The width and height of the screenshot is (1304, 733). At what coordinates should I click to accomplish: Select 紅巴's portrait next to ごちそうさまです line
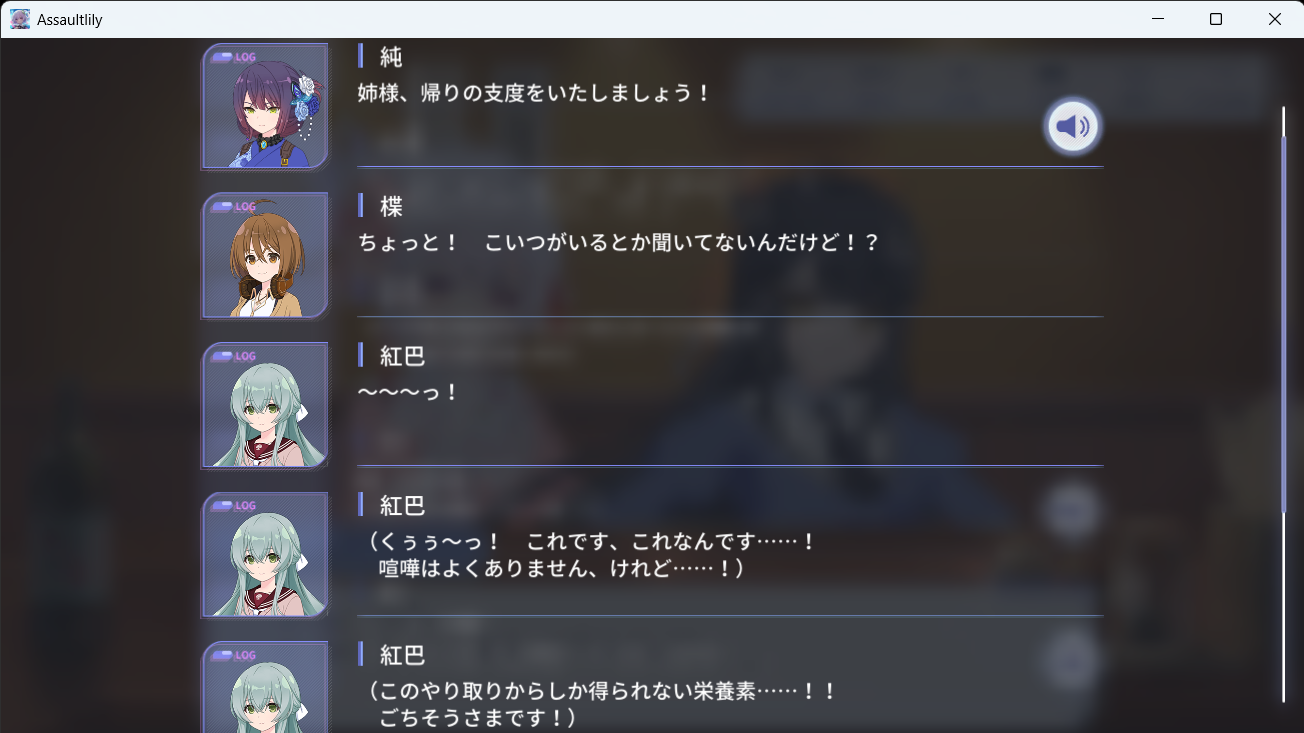click(x=265, y=687)
